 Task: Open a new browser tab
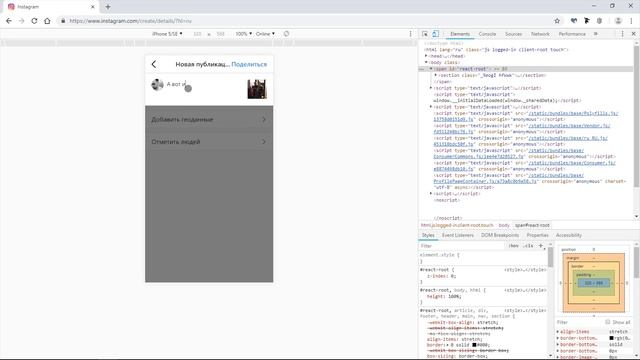(108, 7)
